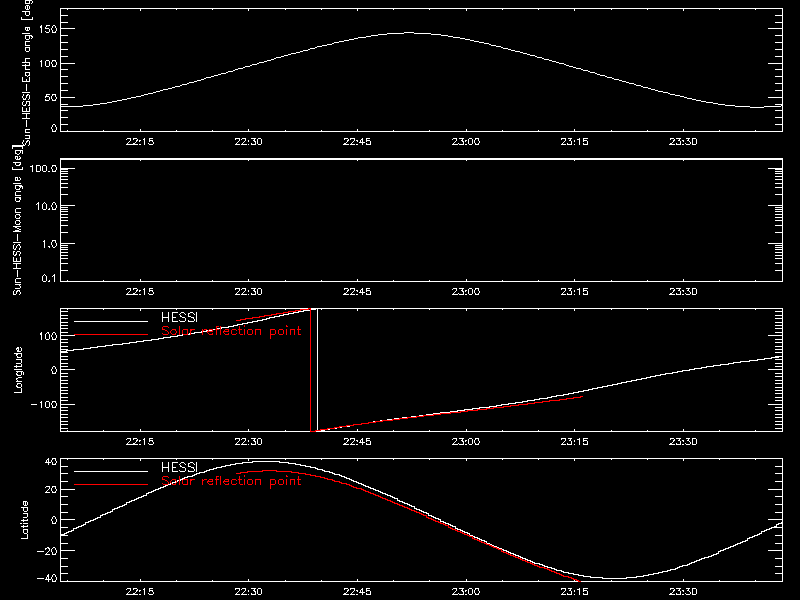The image size is (800, 600).
Task: Choose the 22:45 label under the Longitude plot
Action: 357,442
